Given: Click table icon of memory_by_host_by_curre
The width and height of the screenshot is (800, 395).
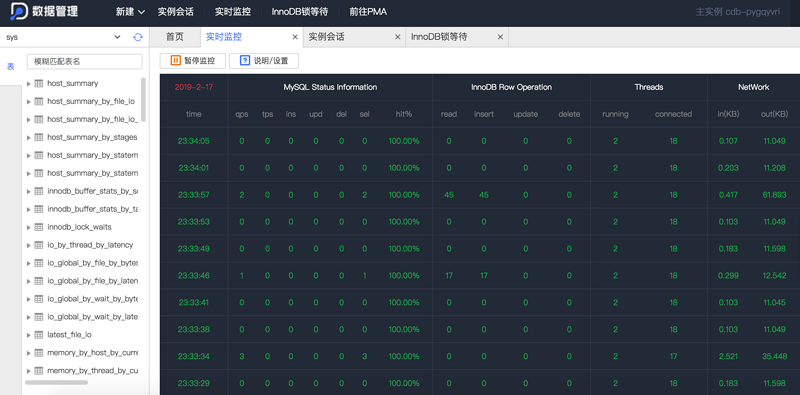Looking at the screenshot, I should click(x=39, y=353).
